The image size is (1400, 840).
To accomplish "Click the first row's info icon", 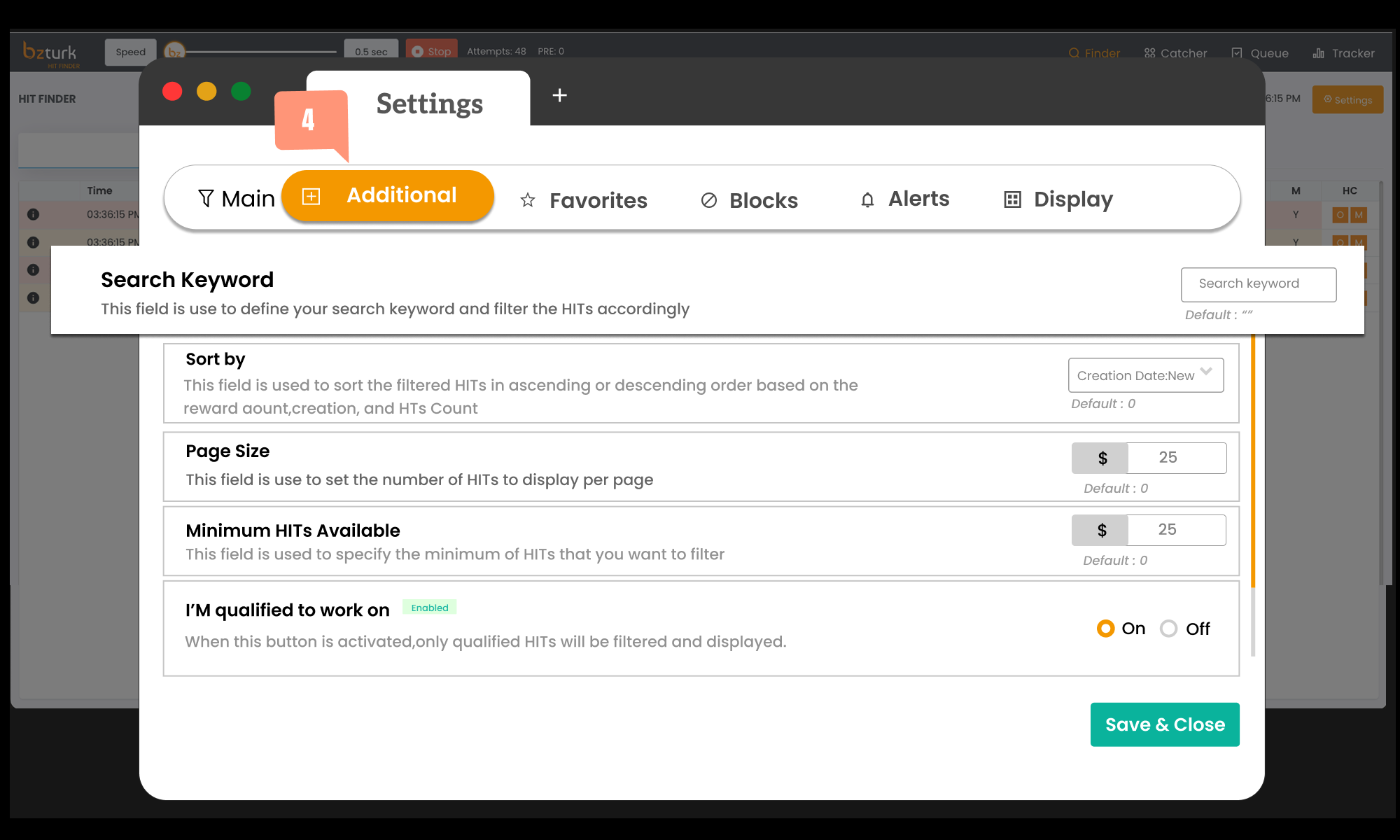I will pyautogui.click(x=33, y=214).
